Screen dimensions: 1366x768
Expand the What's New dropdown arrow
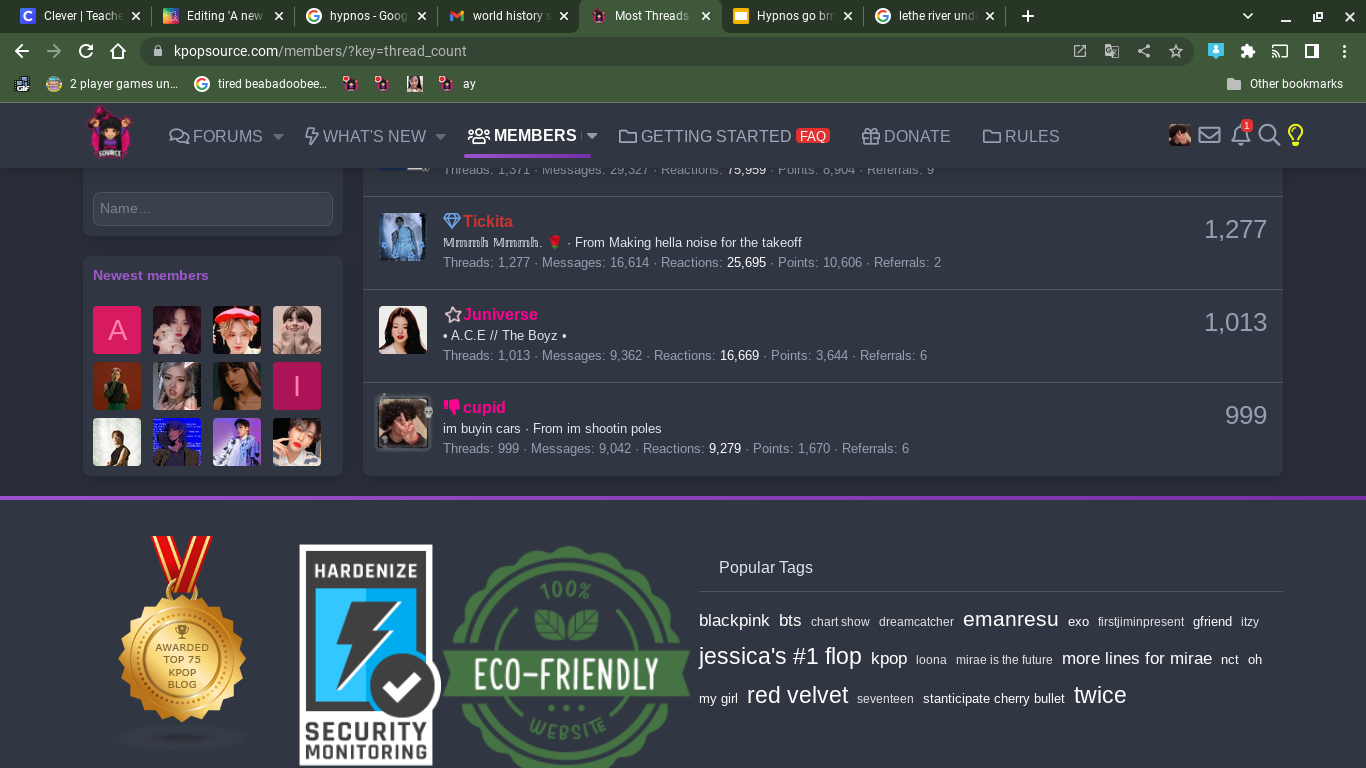[x=439, y=137]
